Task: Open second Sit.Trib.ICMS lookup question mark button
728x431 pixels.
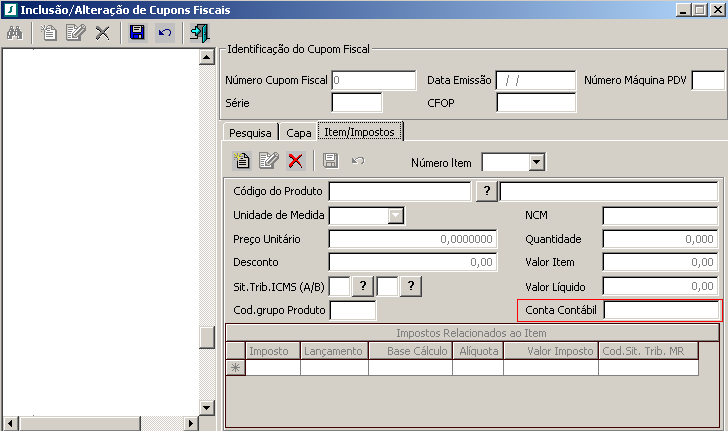Action: coord(411,286)
